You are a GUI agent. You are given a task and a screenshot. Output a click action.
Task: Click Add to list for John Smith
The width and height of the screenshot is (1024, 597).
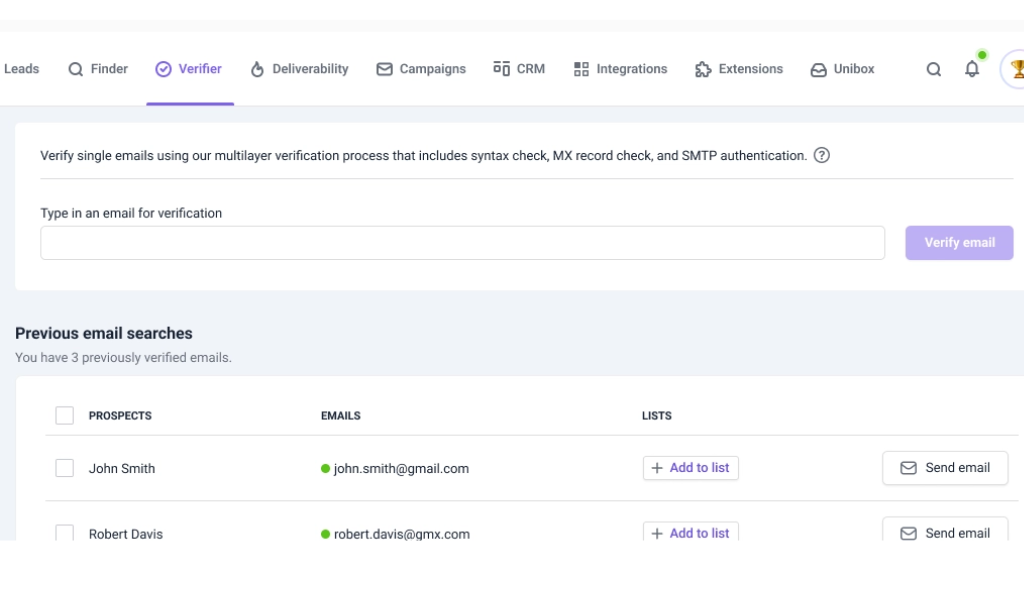(x=690, y=468)
